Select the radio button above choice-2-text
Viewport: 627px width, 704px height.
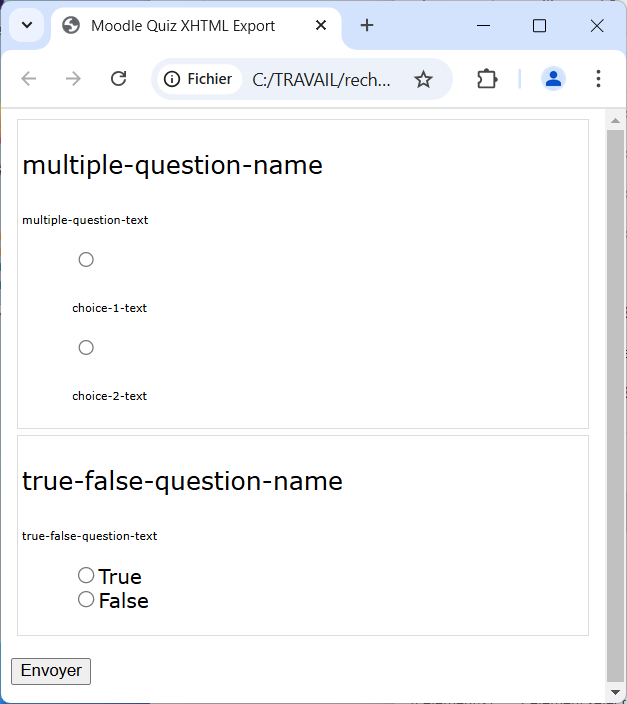point(86,348)
